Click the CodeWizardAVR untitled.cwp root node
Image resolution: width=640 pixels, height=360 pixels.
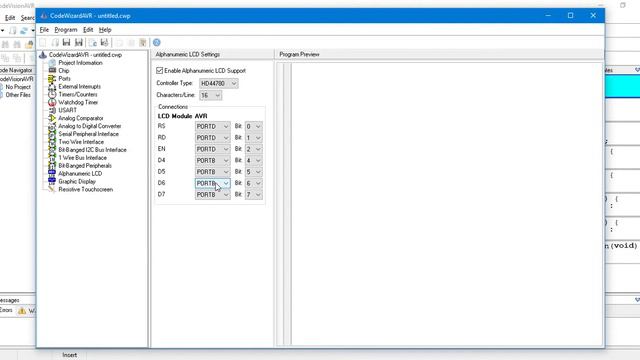85,55
